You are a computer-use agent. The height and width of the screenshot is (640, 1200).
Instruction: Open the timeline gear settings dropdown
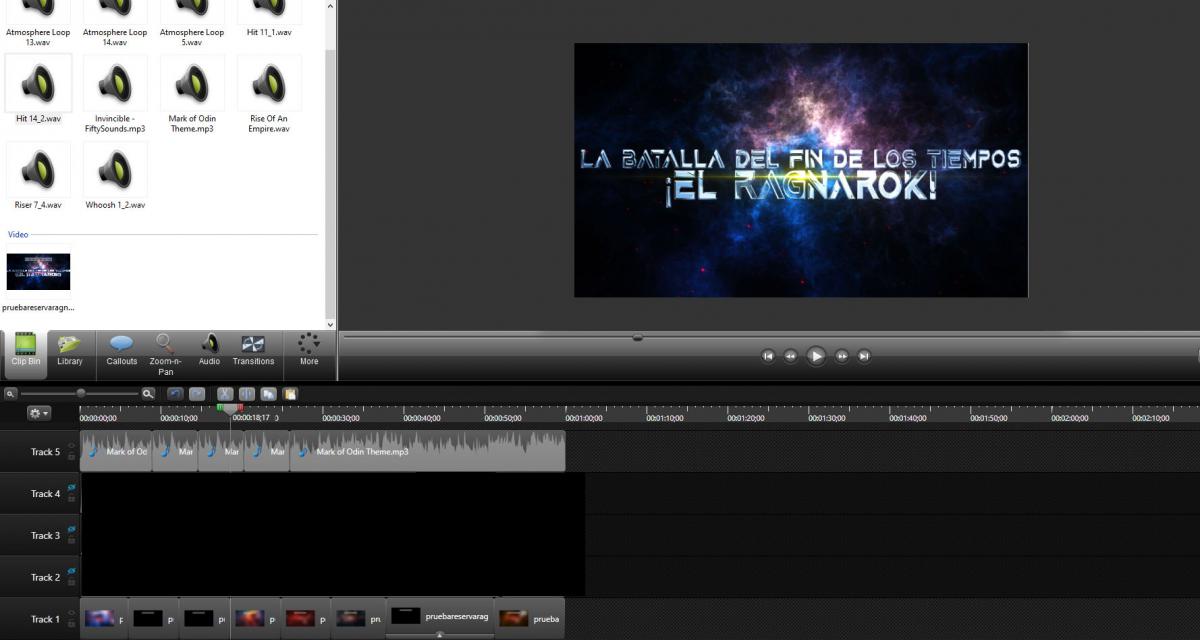[39, 413]
